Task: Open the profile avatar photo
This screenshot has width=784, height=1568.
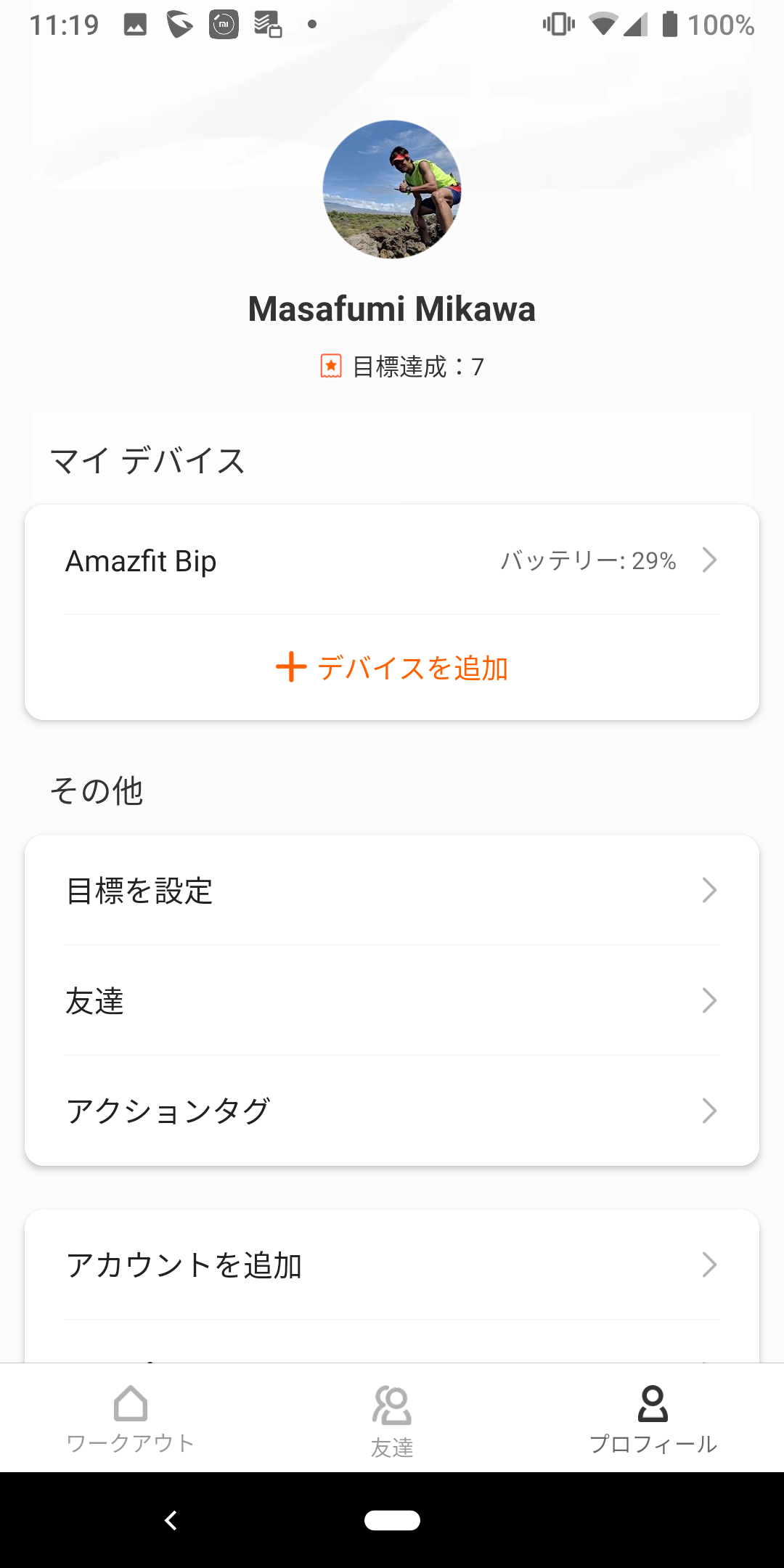Action: tap(392, 189)
